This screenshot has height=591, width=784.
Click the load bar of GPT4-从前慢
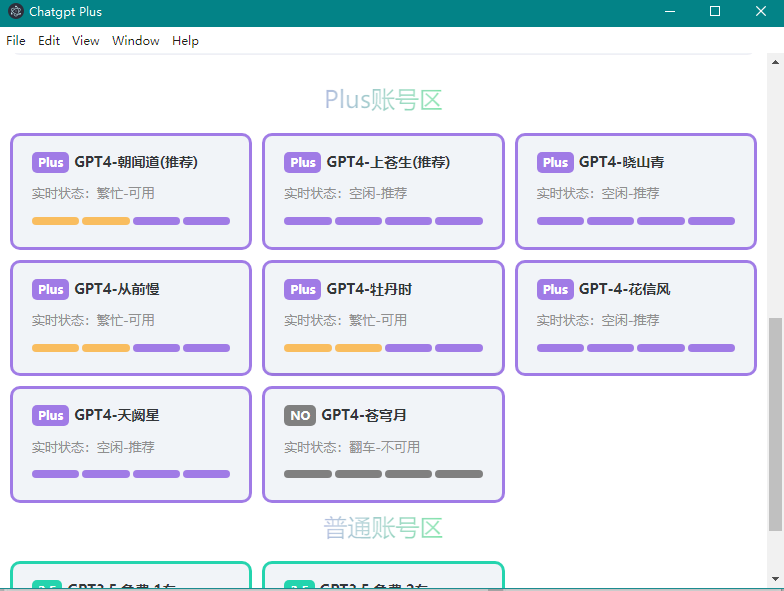point(131,348)
